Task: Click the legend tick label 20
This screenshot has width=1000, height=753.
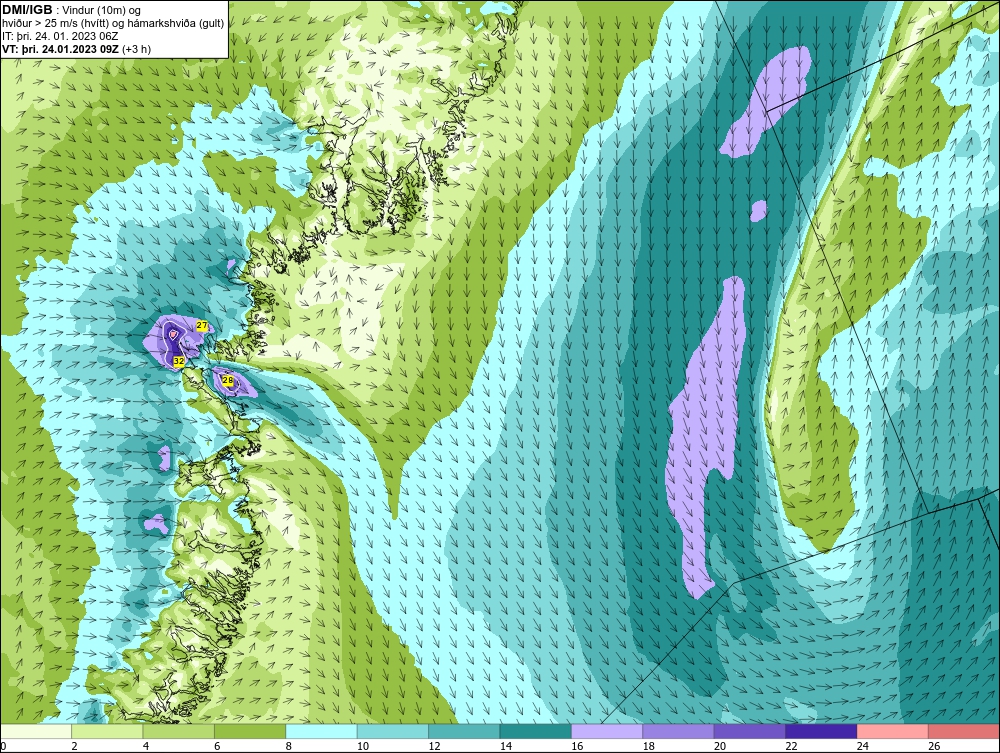Action: tap(719, 746)
